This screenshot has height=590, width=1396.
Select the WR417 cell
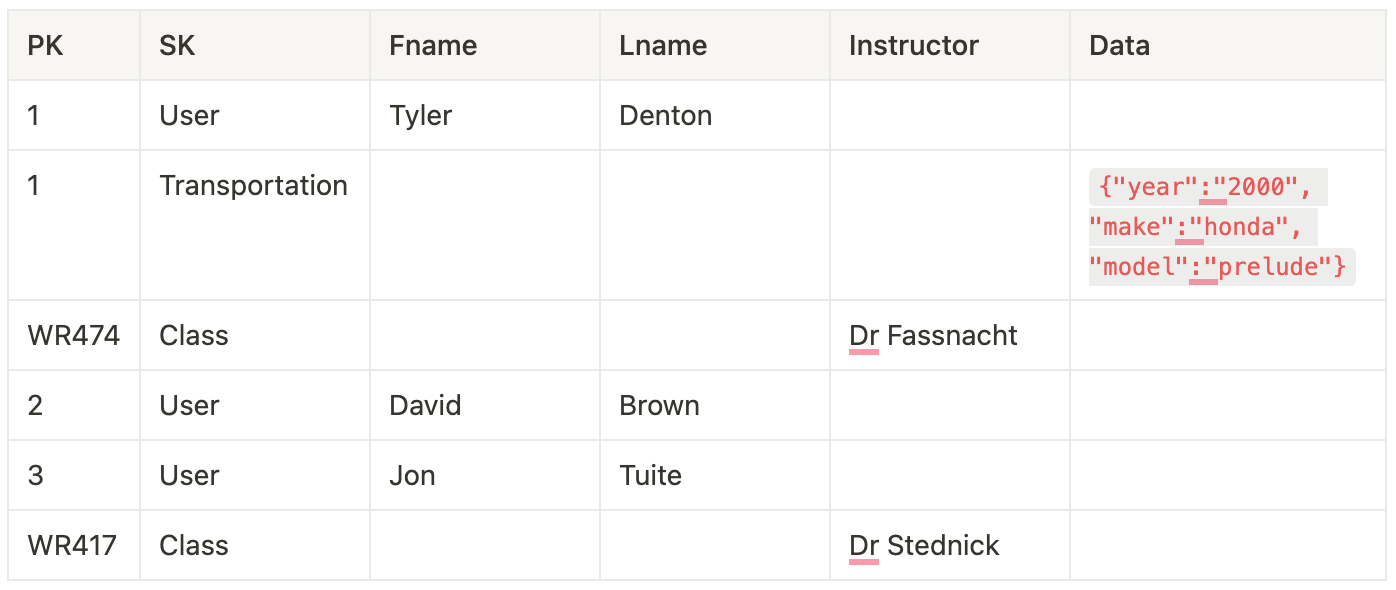pos(72,546)
